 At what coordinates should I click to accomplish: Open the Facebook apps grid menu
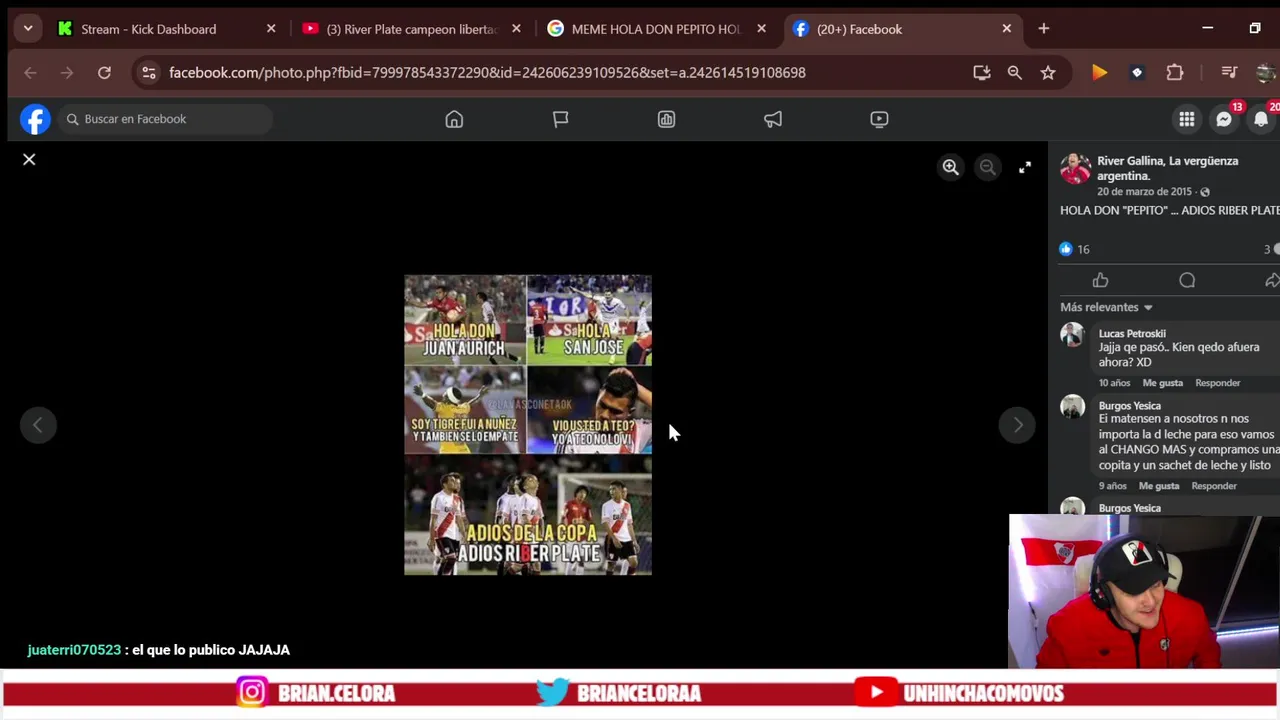[1186, 119]
